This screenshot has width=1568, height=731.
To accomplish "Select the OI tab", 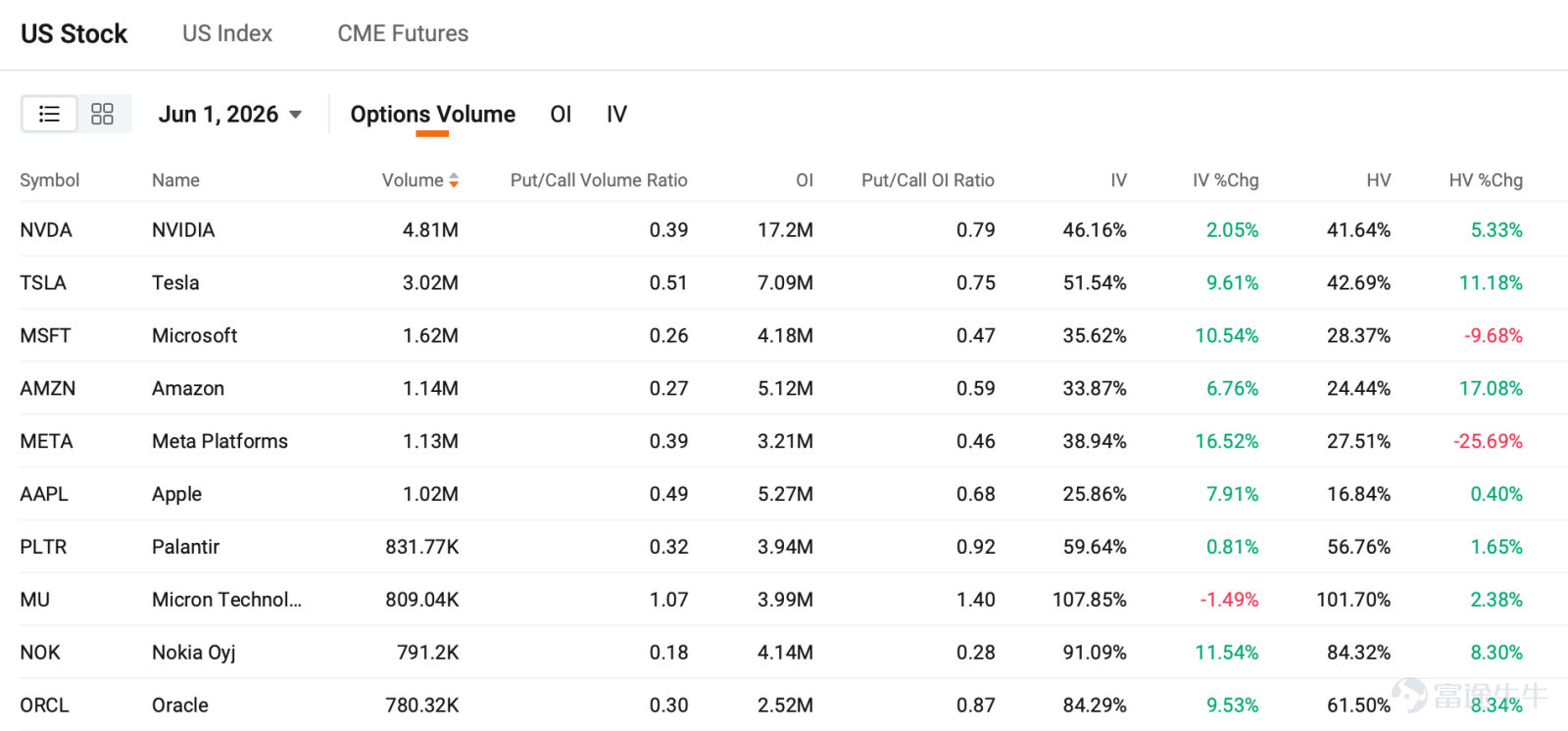I will click(561, 115).
